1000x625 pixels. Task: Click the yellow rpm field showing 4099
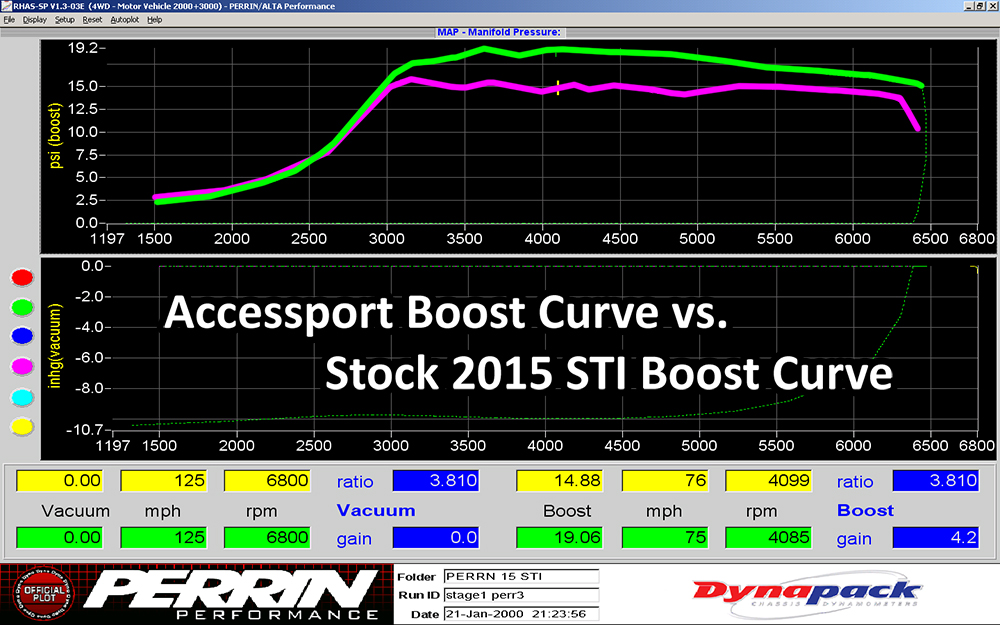768,480
